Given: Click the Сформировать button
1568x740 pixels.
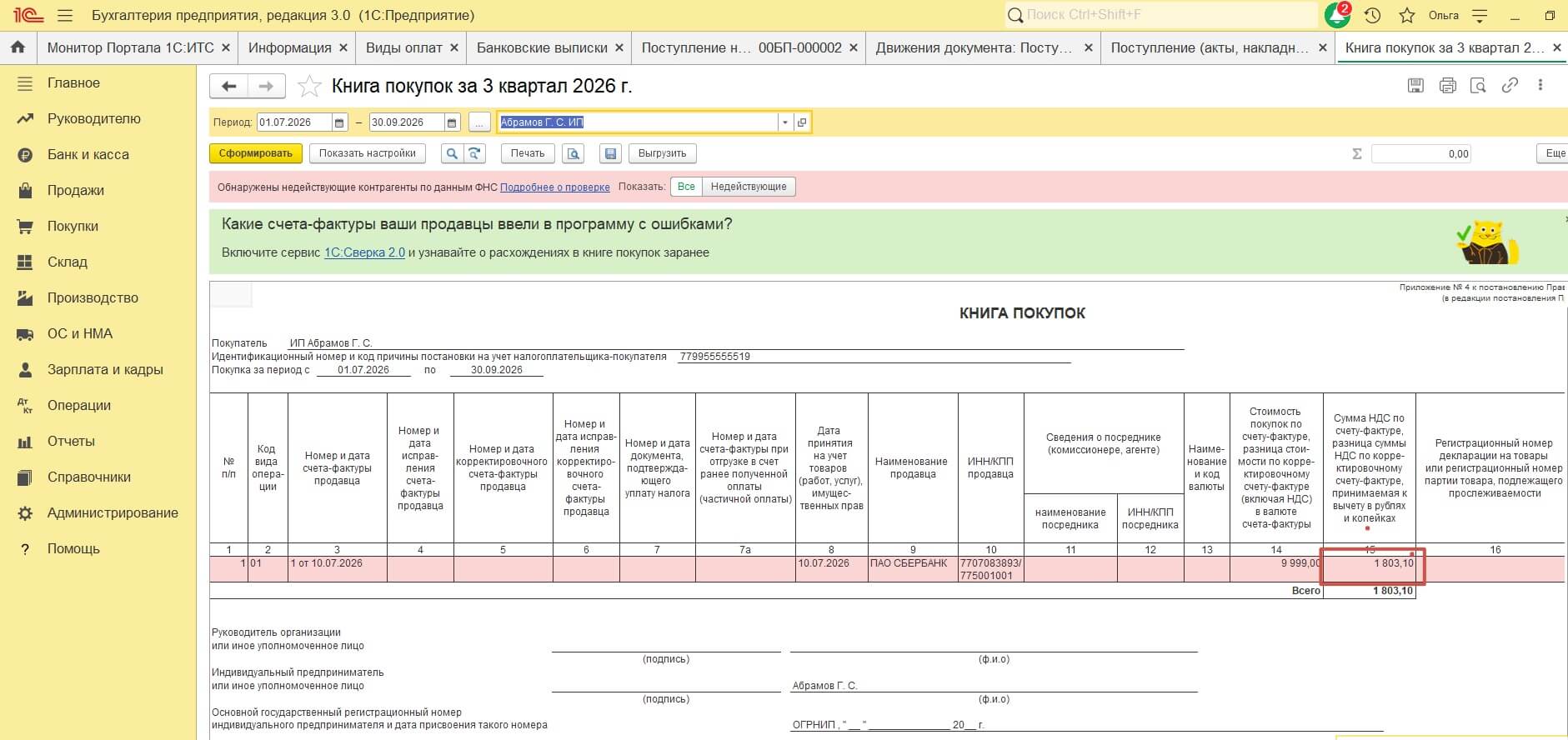Looking at the screenshot, I should [x=256, y=153].
